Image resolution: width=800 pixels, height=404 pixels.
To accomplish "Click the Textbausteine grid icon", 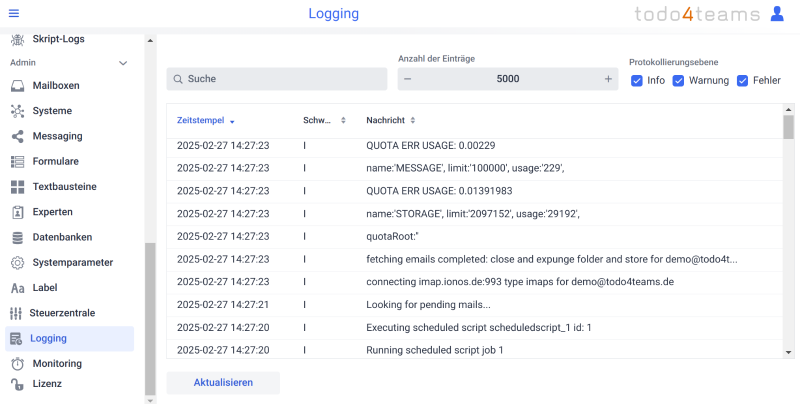I will click(x=17, y=187).
